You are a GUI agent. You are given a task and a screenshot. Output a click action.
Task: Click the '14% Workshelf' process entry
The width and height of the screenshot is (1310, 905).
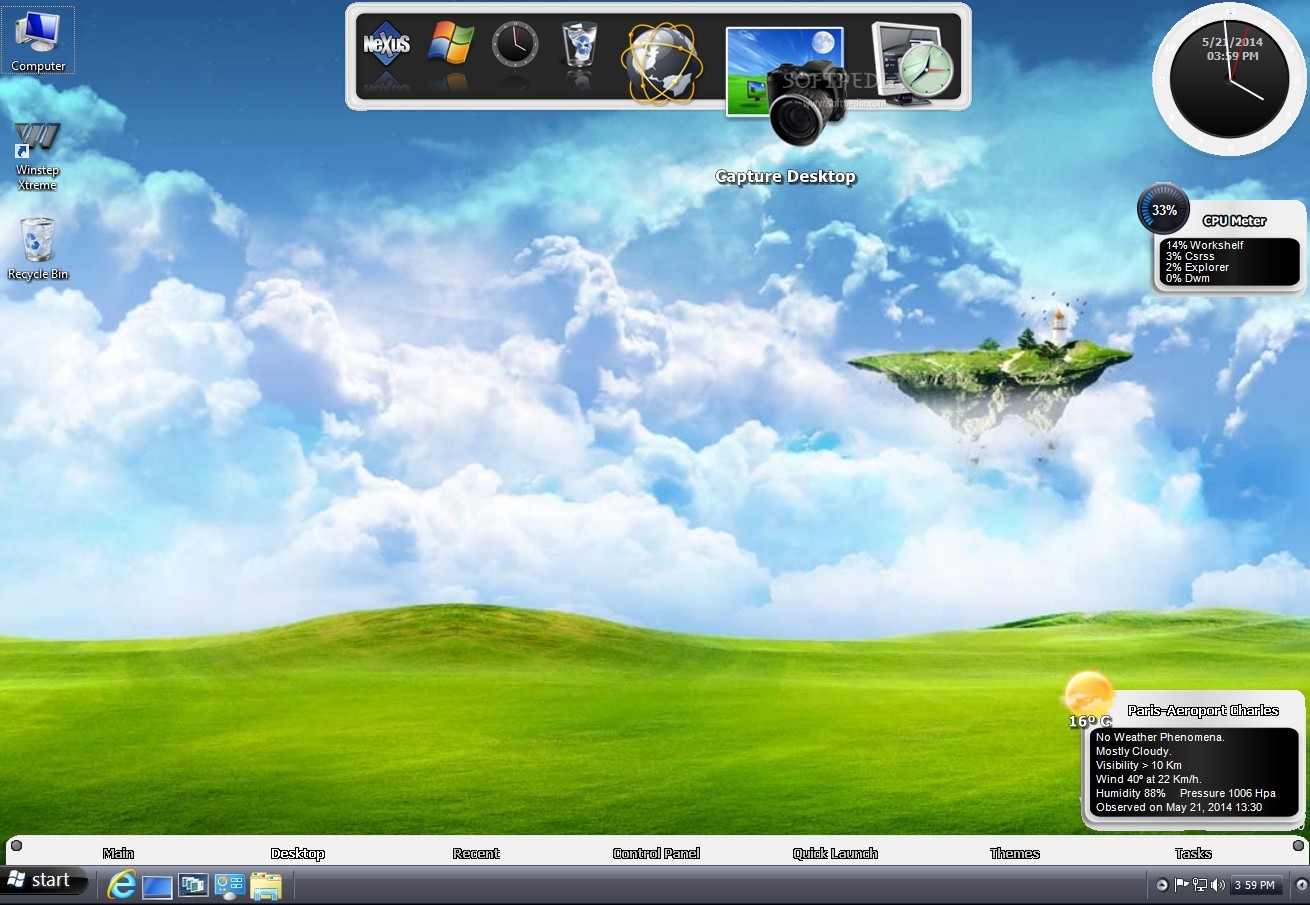(1204, 245)
